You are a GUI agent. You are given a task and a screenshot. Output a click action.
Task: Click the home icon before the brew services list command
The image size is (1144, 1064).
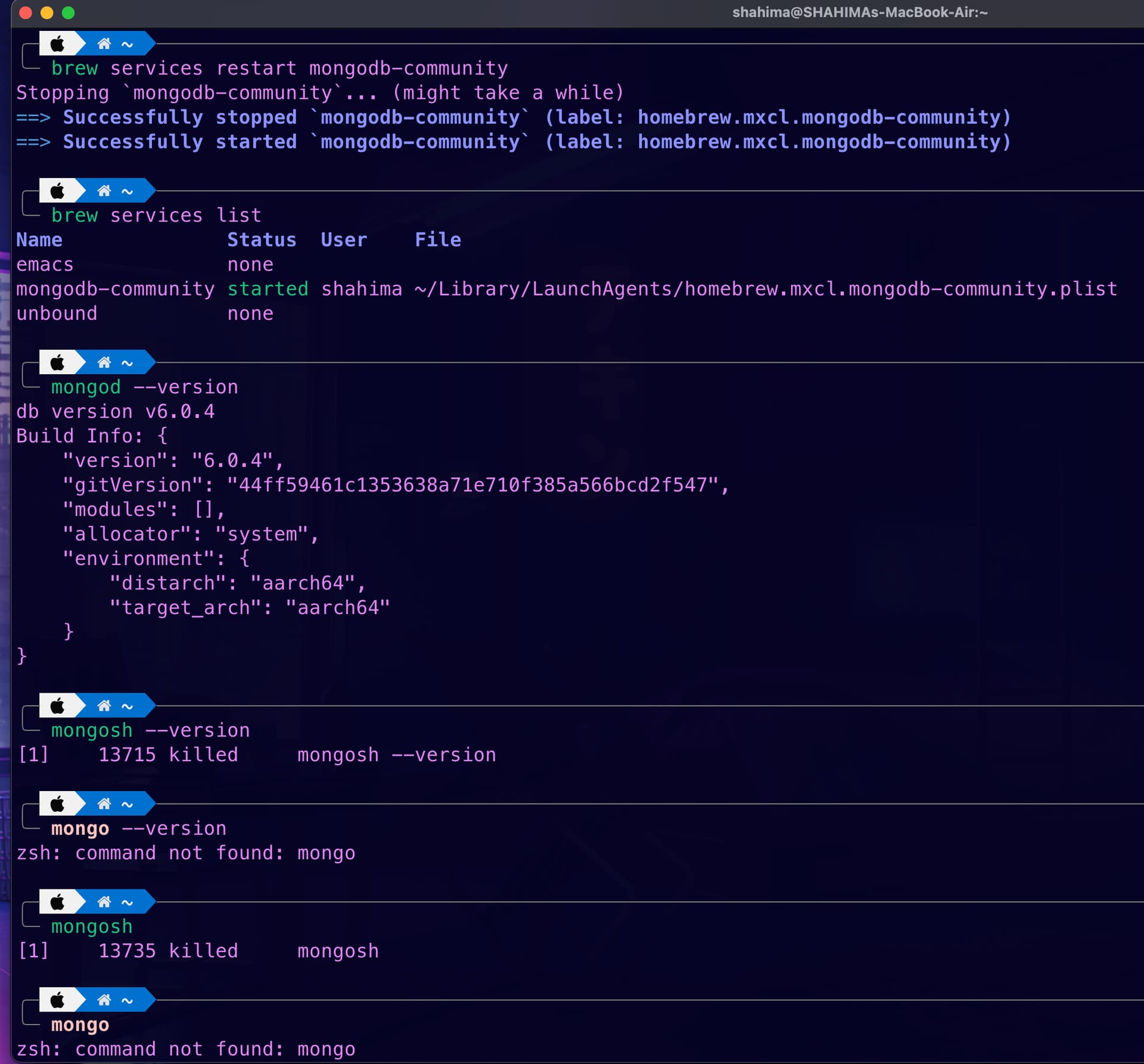[x=105, y=191]
